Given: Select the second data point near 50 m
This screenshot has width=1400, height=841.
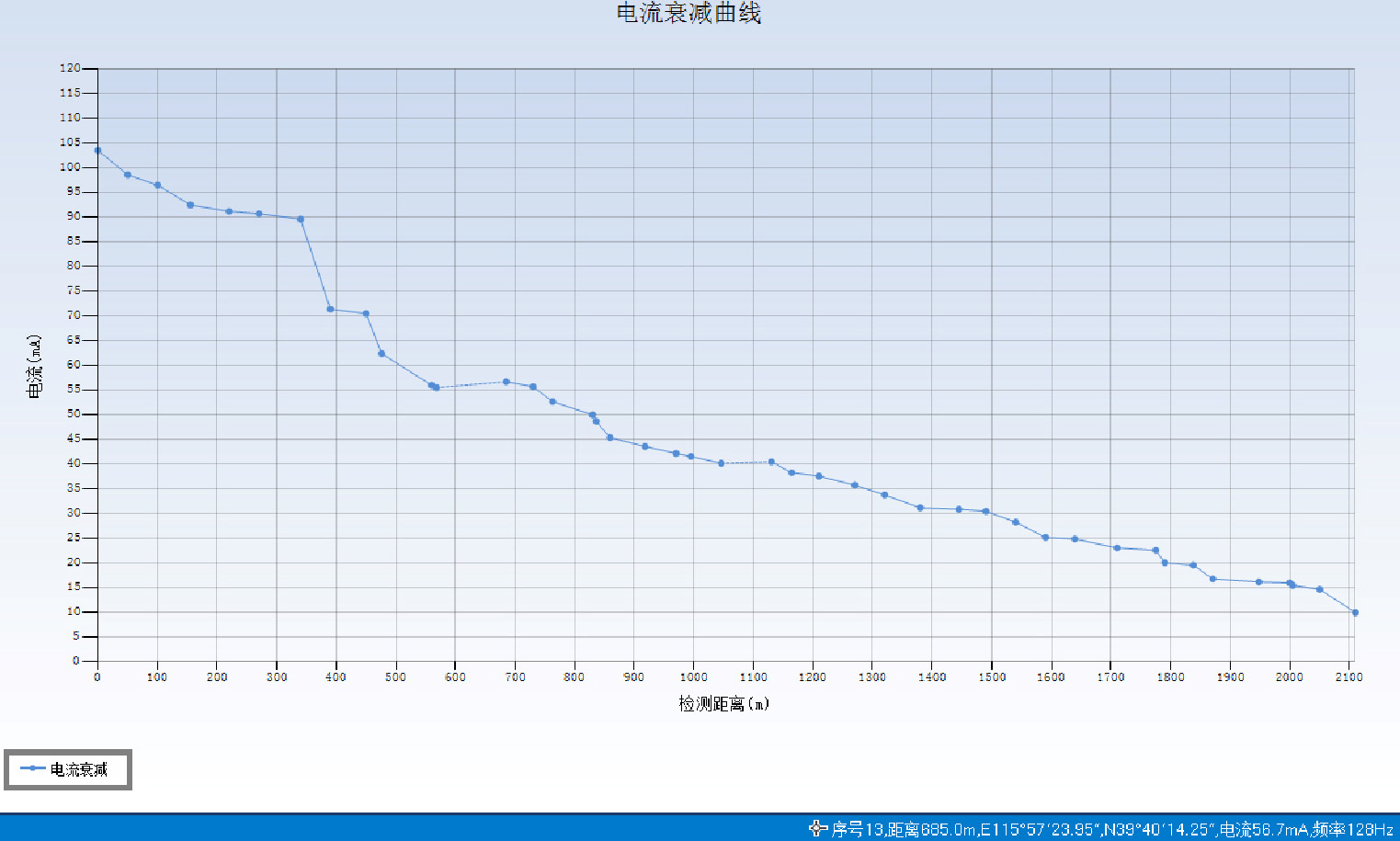Looking at the screenshot, I should click(x=128, y=175).
